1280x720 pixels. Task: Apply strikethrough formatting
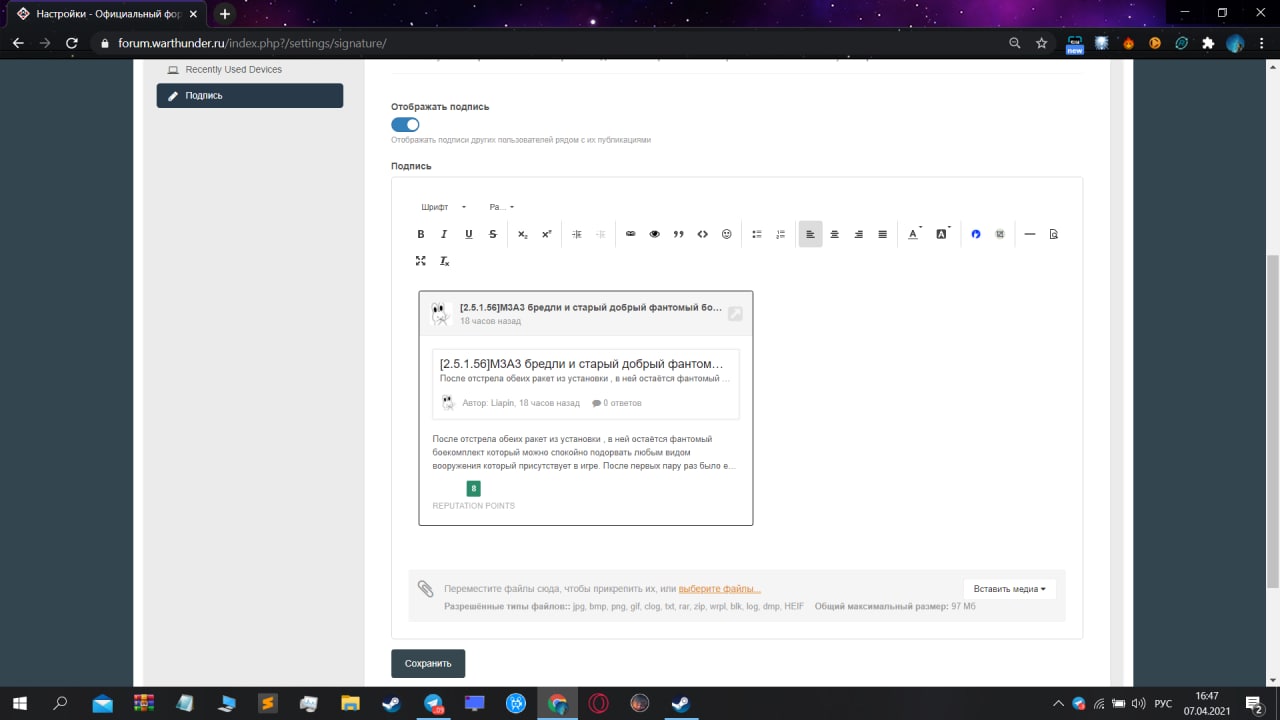coord(493,234)
